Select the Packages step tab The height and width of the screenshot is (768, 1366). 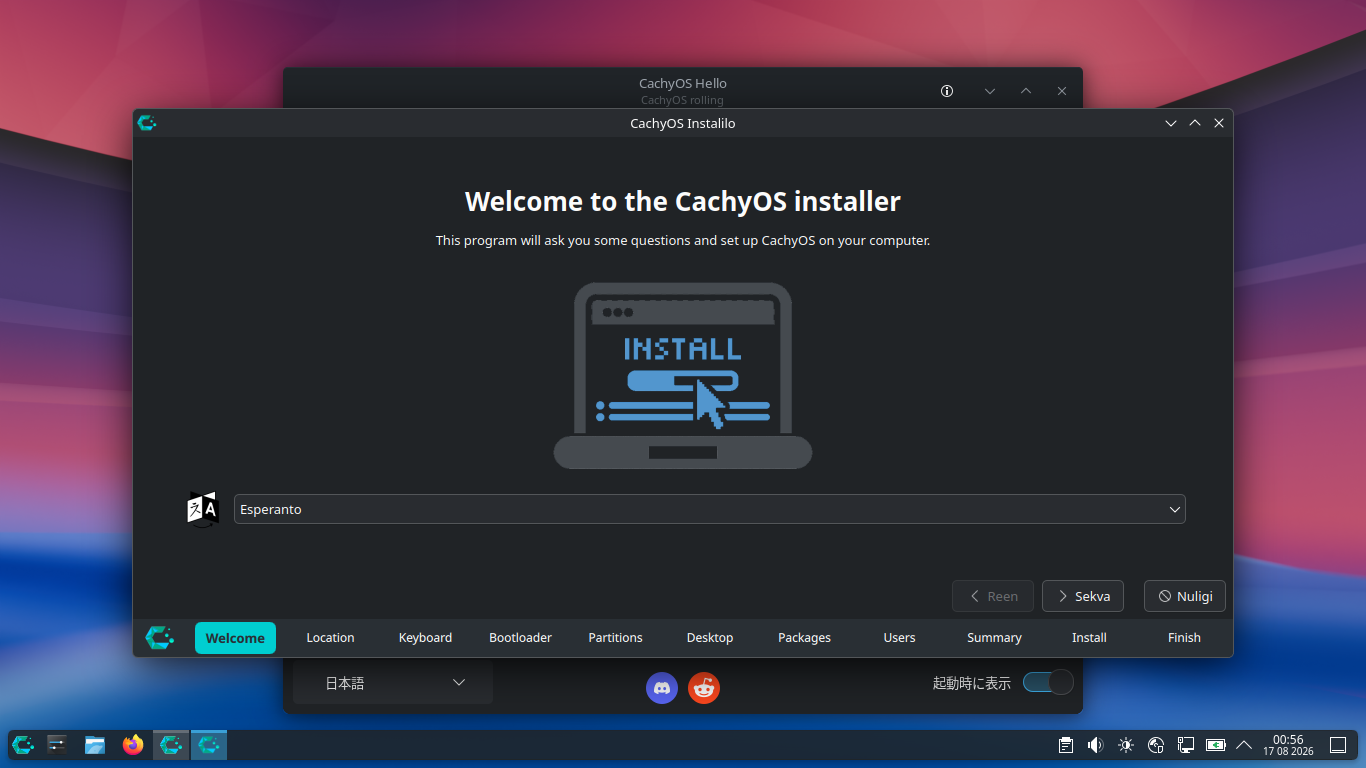tap(805, 638)
